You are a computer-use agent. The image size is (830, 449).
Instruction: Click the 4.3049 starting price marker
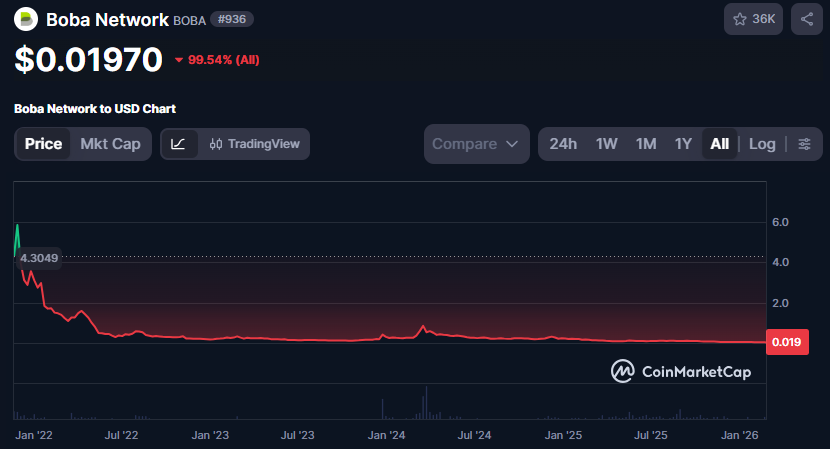coord(41,258)
